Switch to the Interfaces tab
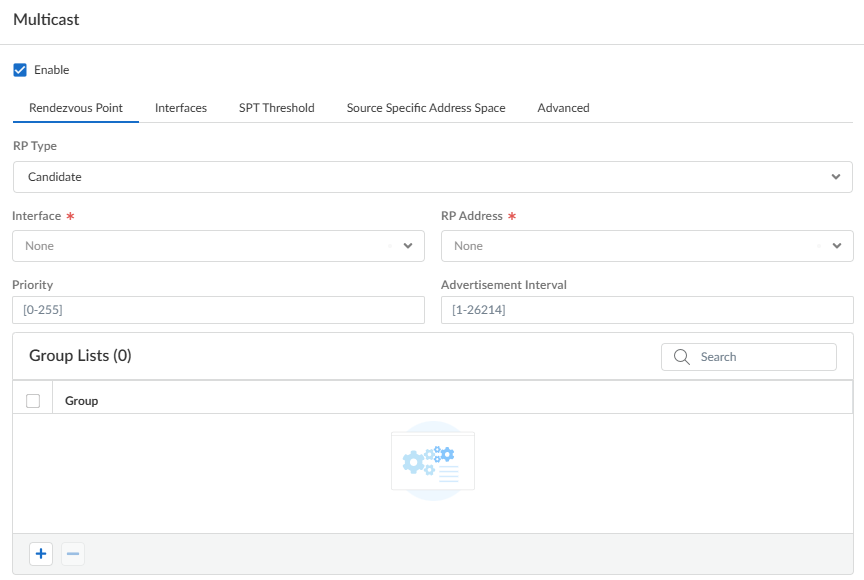864x580 pixels. 181,108
